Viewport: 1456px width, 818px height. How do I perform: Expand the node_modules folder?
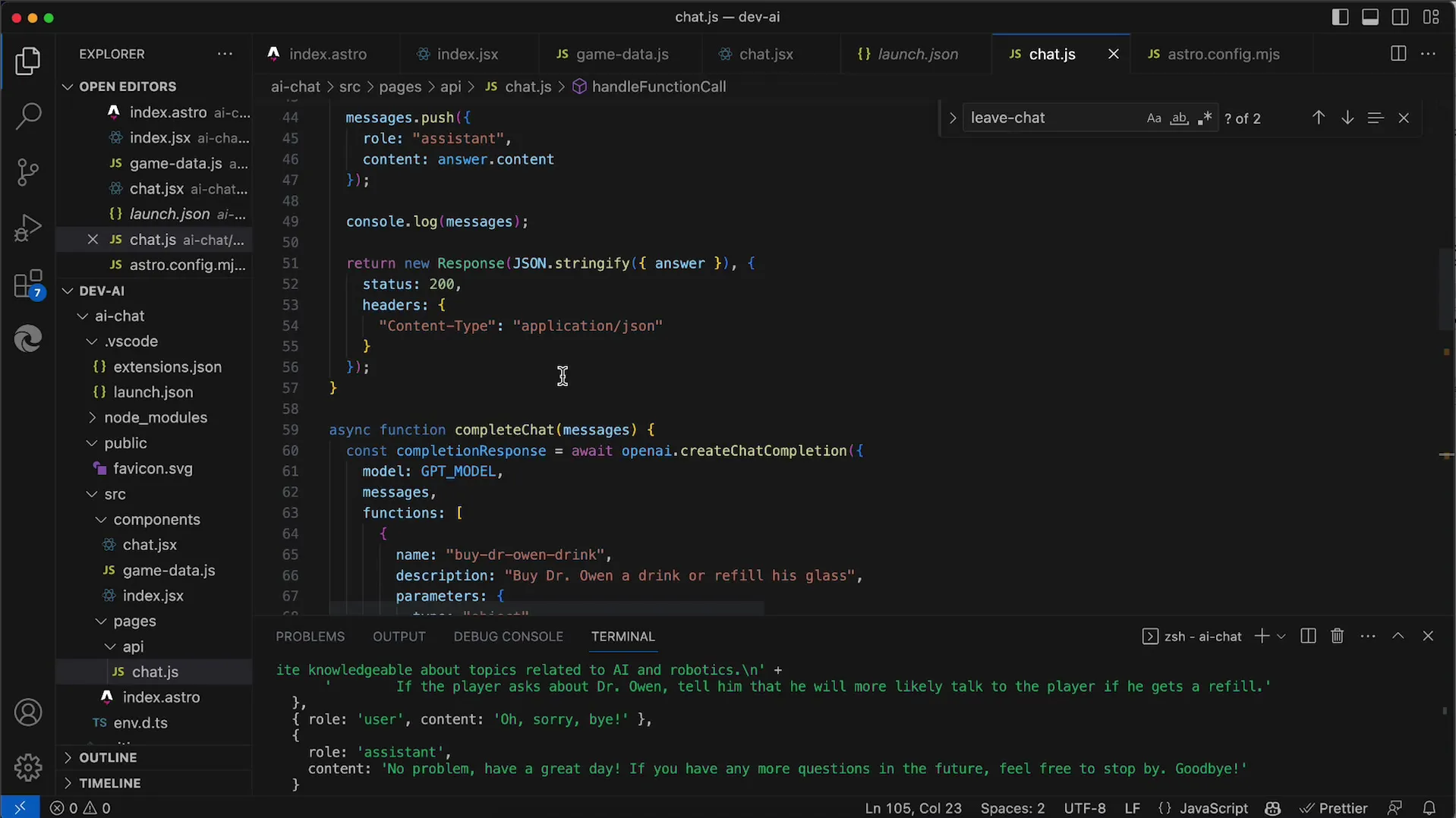156,417
